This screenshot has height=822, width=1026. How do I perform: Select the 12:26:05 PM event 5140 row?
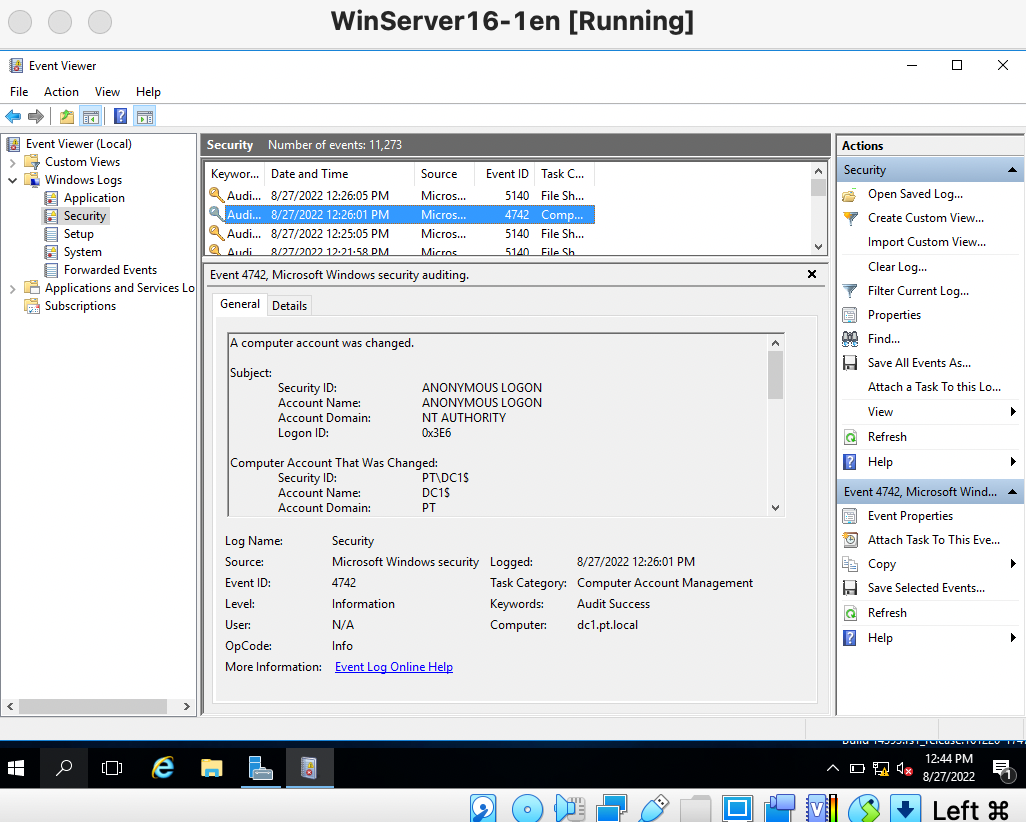(400, 196)
